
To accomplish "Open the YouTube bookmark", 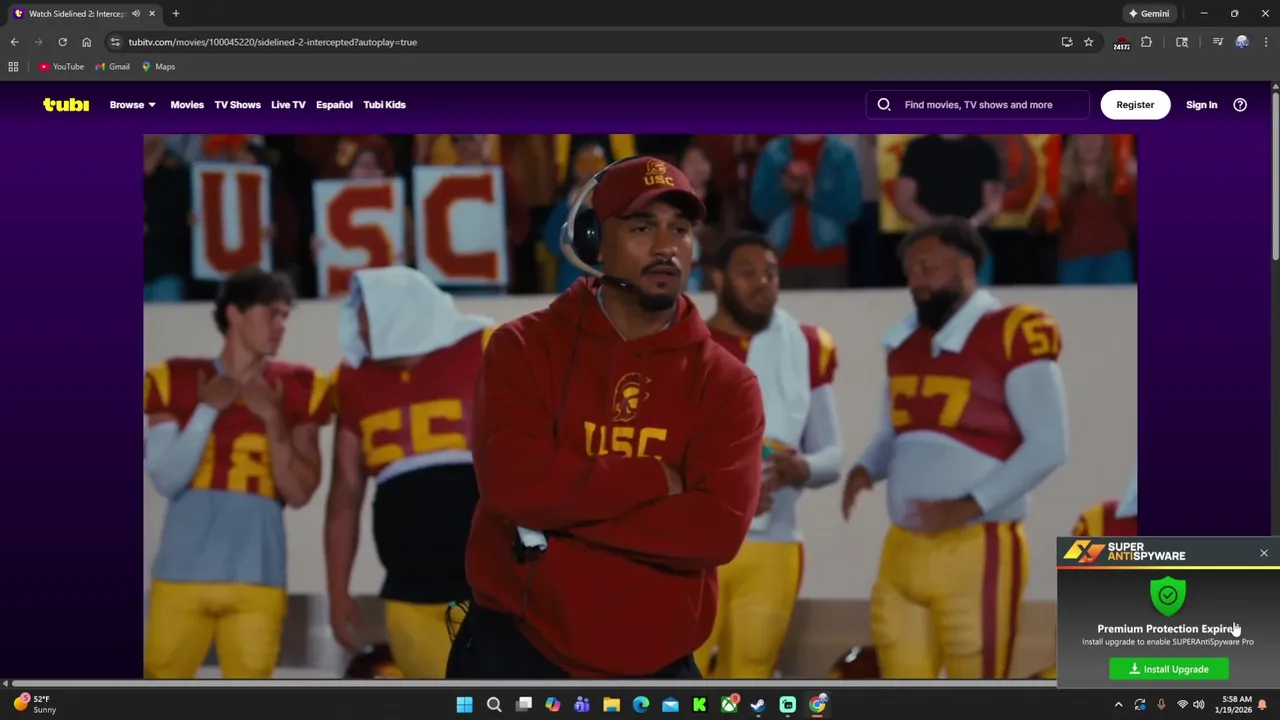I will [61, 67].
